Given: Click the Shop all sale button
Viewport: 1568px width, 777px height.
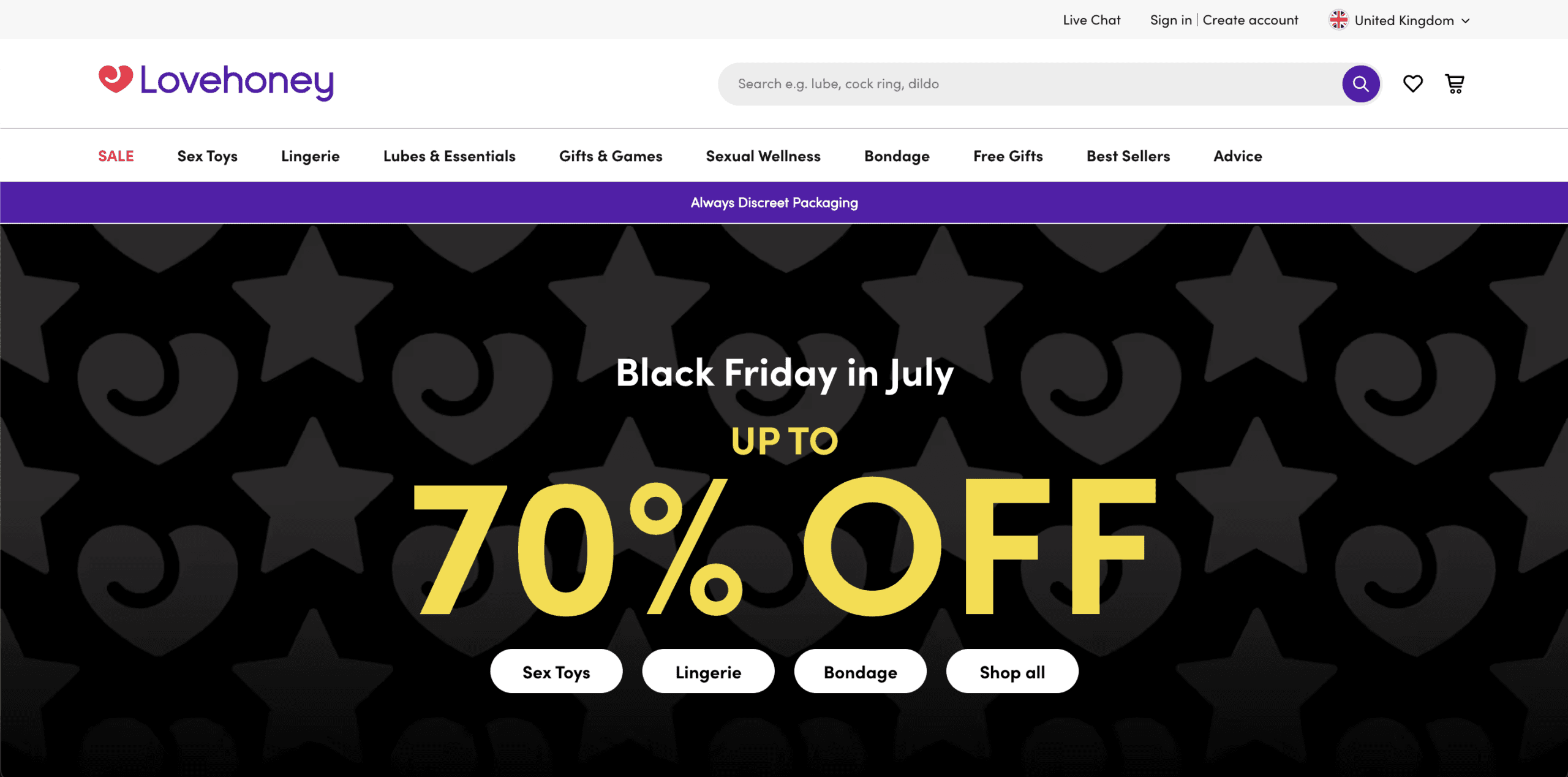Looking at the screenshot, I should pos(1012,671).
